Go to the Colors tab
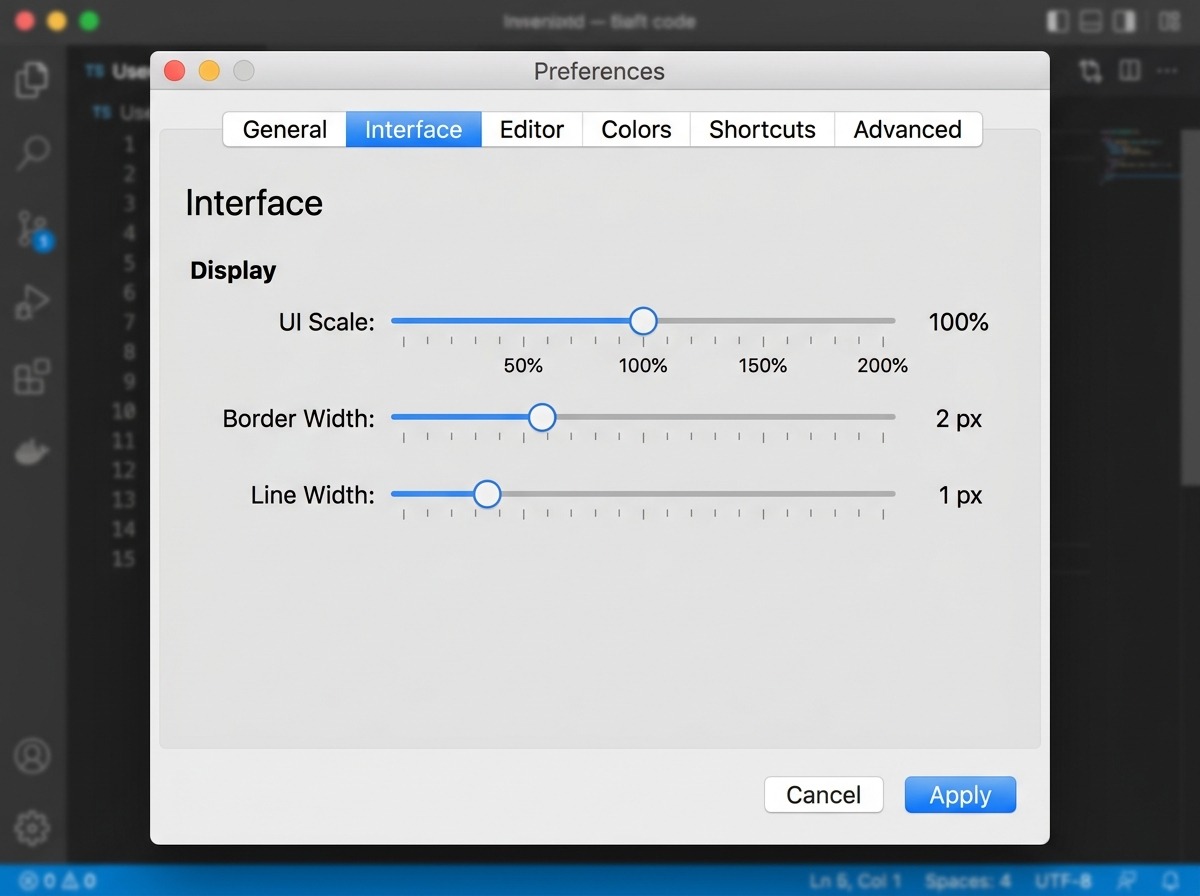 pyautogui.click(x=636, y=129)
